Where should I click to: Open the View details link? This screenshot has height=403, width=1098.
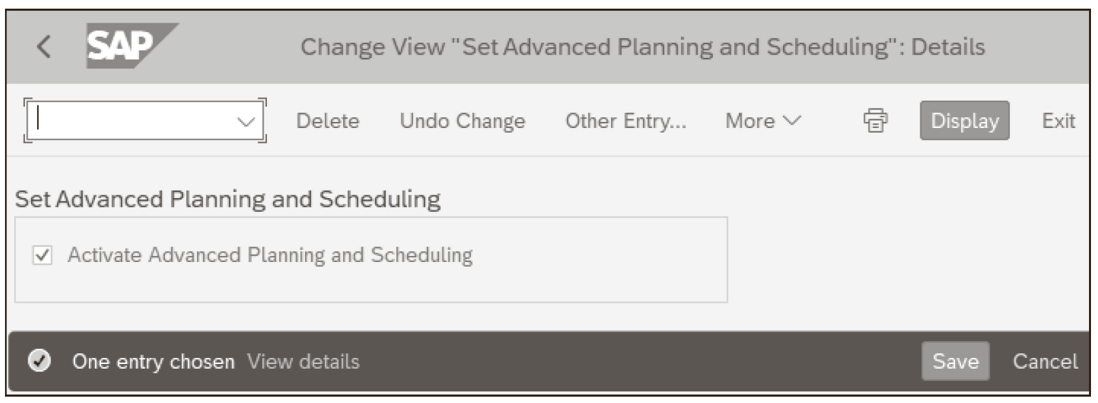pyautogui.click(x=303, y=362)
